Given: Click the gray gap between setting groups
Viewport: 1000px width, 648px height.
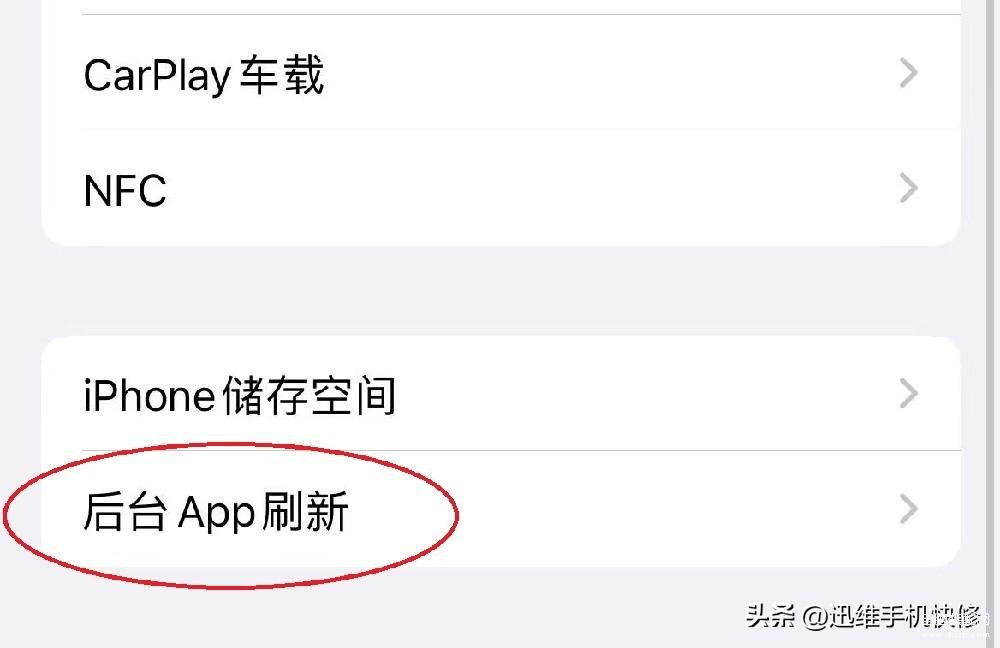Looking at the screenshot, I should (501, 291).
